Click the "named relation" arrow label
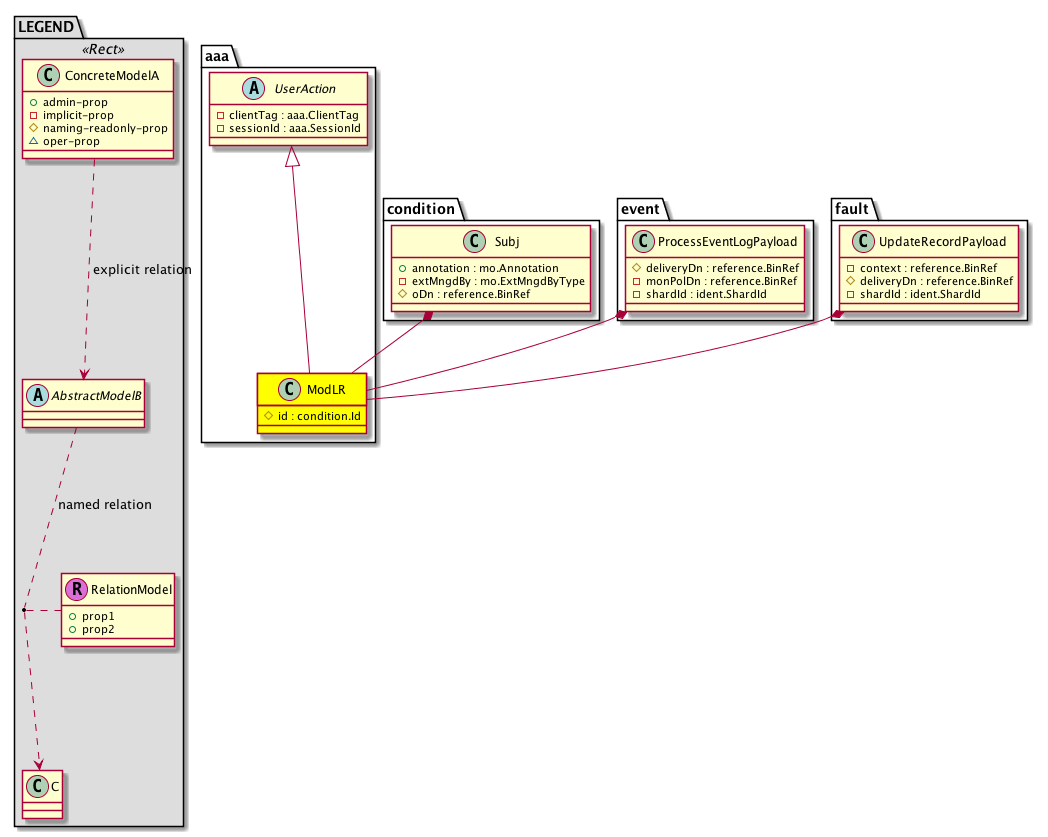The height and width of the screenshot is (837, 1048). pos(104,505)
